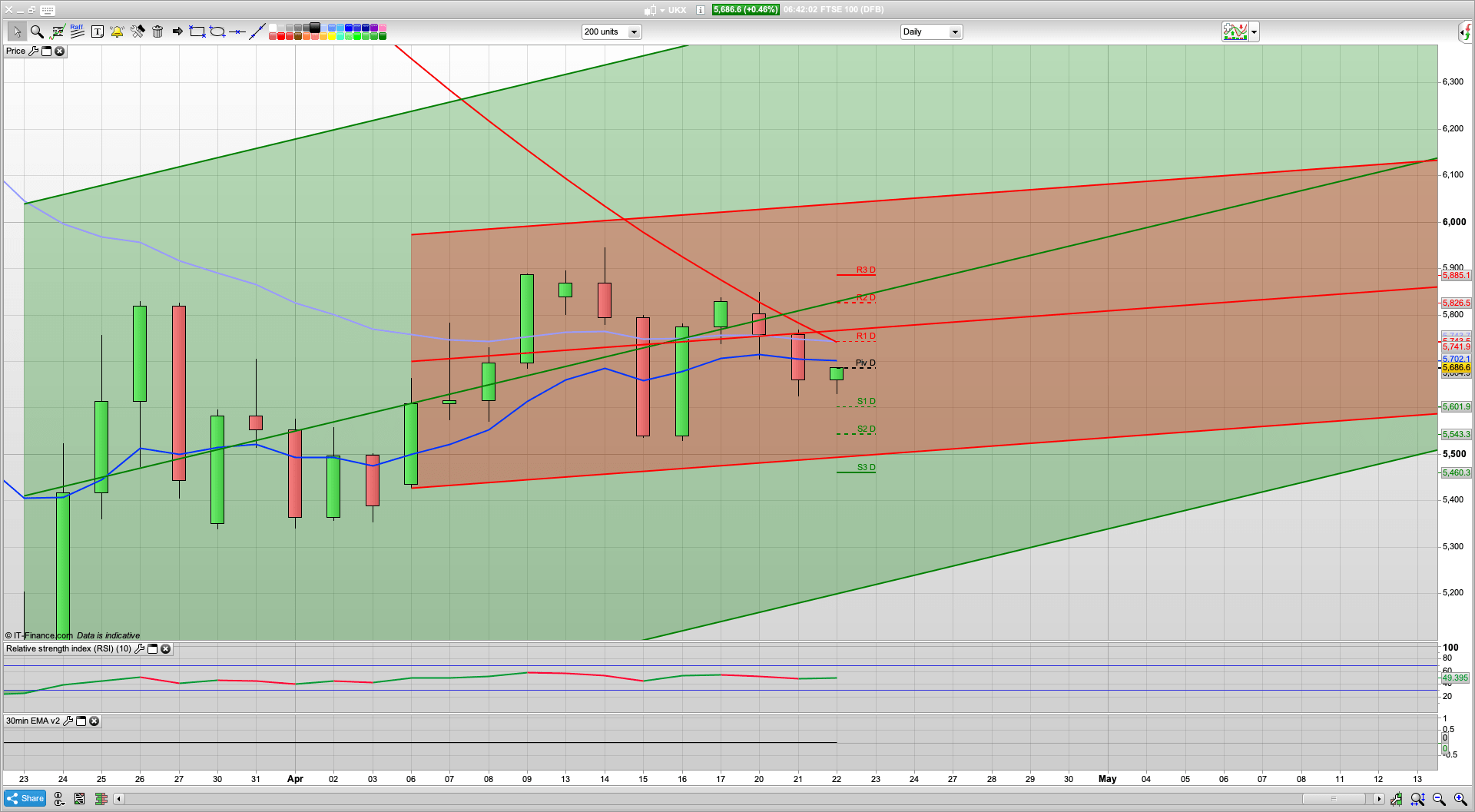The image size is (1475, 812).
Task: Click the scrollbar left arrow button
Action: pos(118,799)
